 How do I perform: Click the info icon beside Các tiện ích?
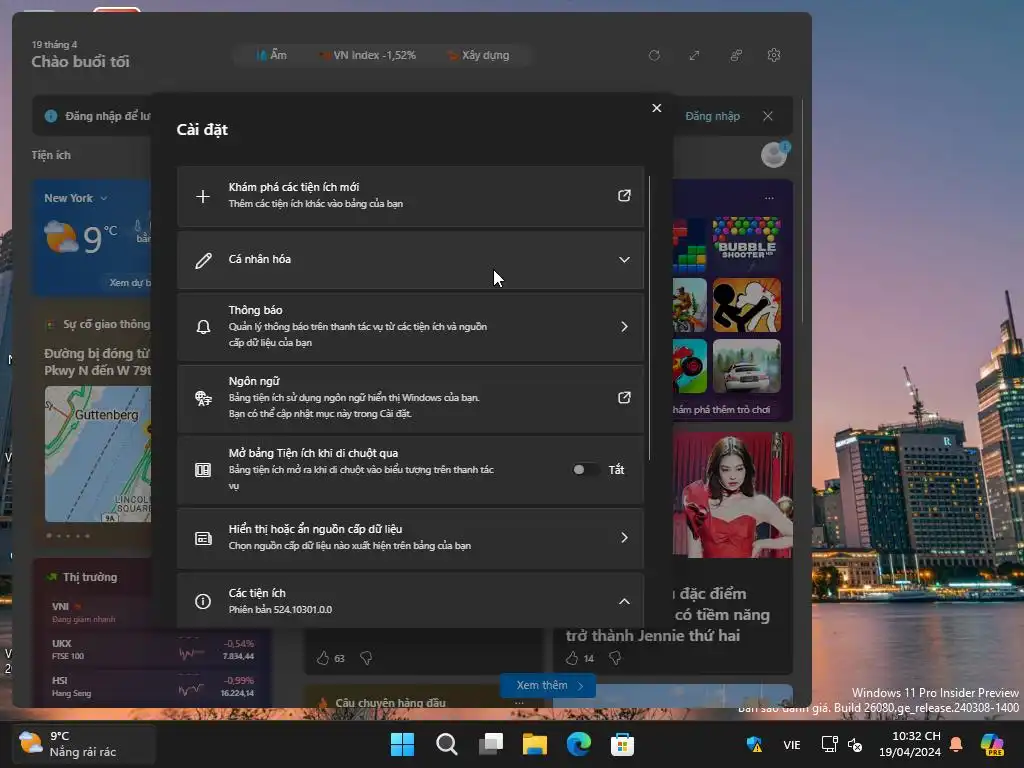point(203,601)
